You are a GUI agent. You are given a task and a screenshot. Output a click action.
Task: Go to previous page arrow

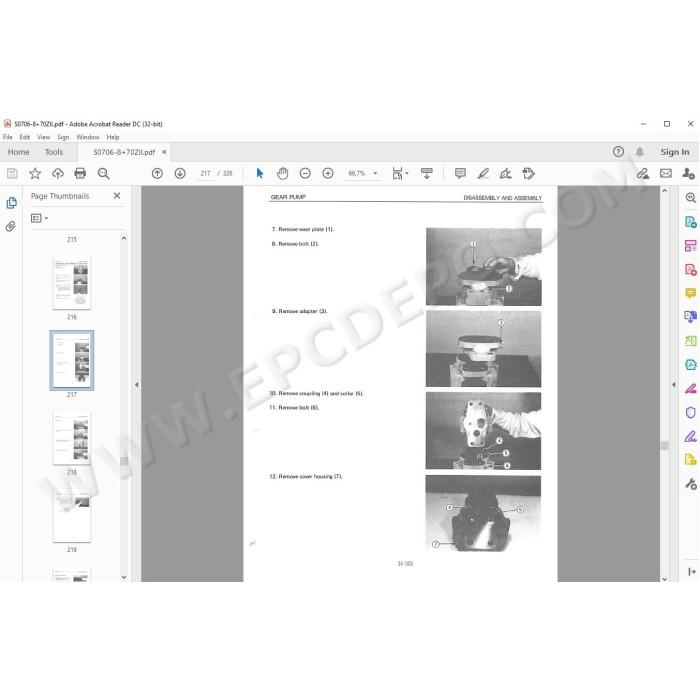click(x=157, y=173)
